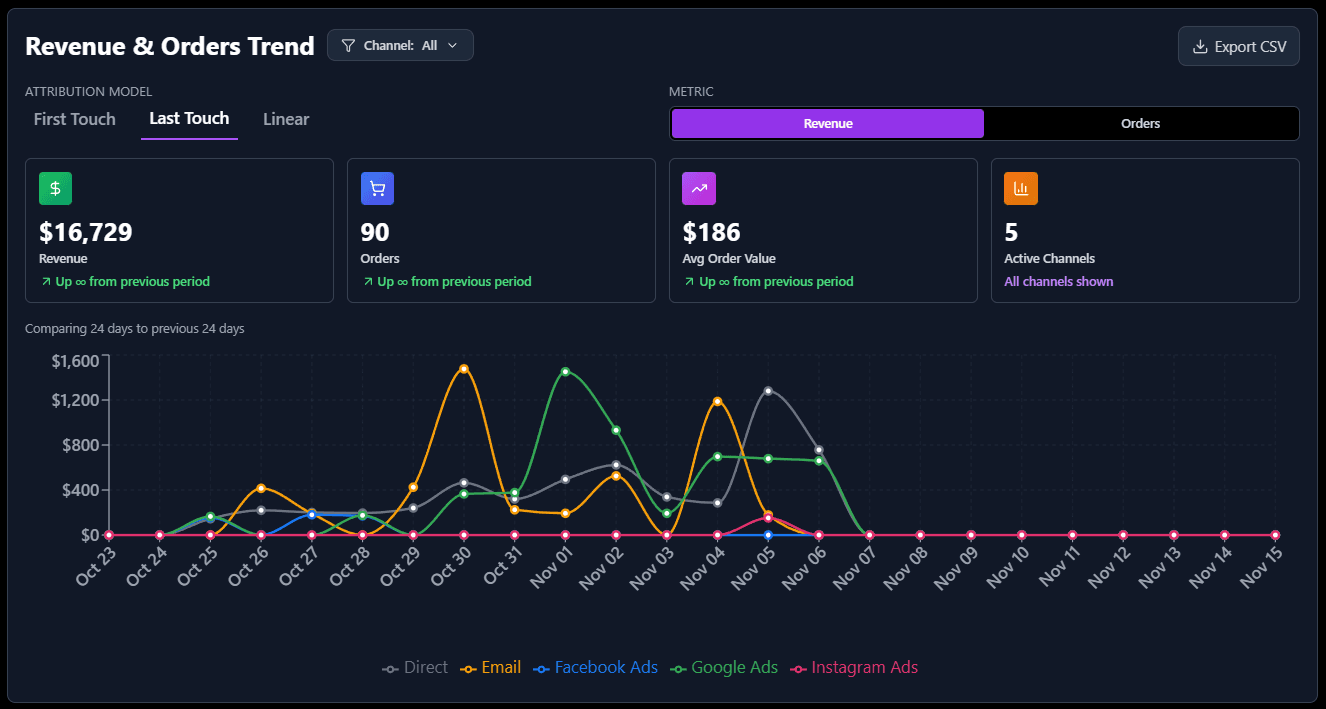Click the dollar sign icon on Revenue card
The height and width of the screenshot is (709, 1326).
[55, 188]
